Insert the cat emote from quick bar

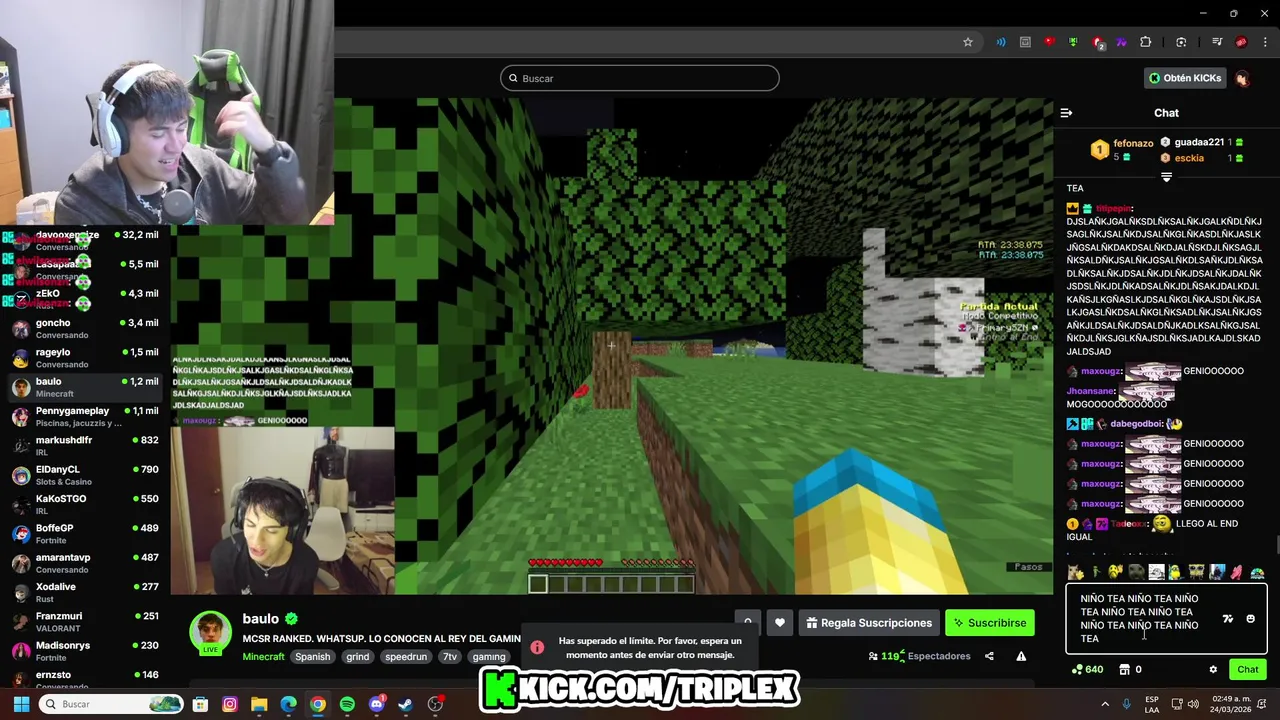coord(1075,572)
